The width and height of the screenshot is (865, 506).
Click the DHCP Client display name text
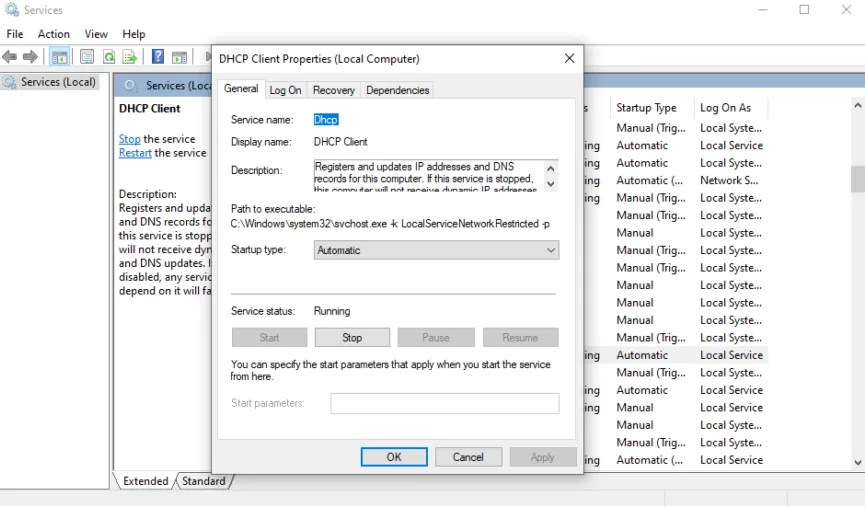(x=340, y=142)
